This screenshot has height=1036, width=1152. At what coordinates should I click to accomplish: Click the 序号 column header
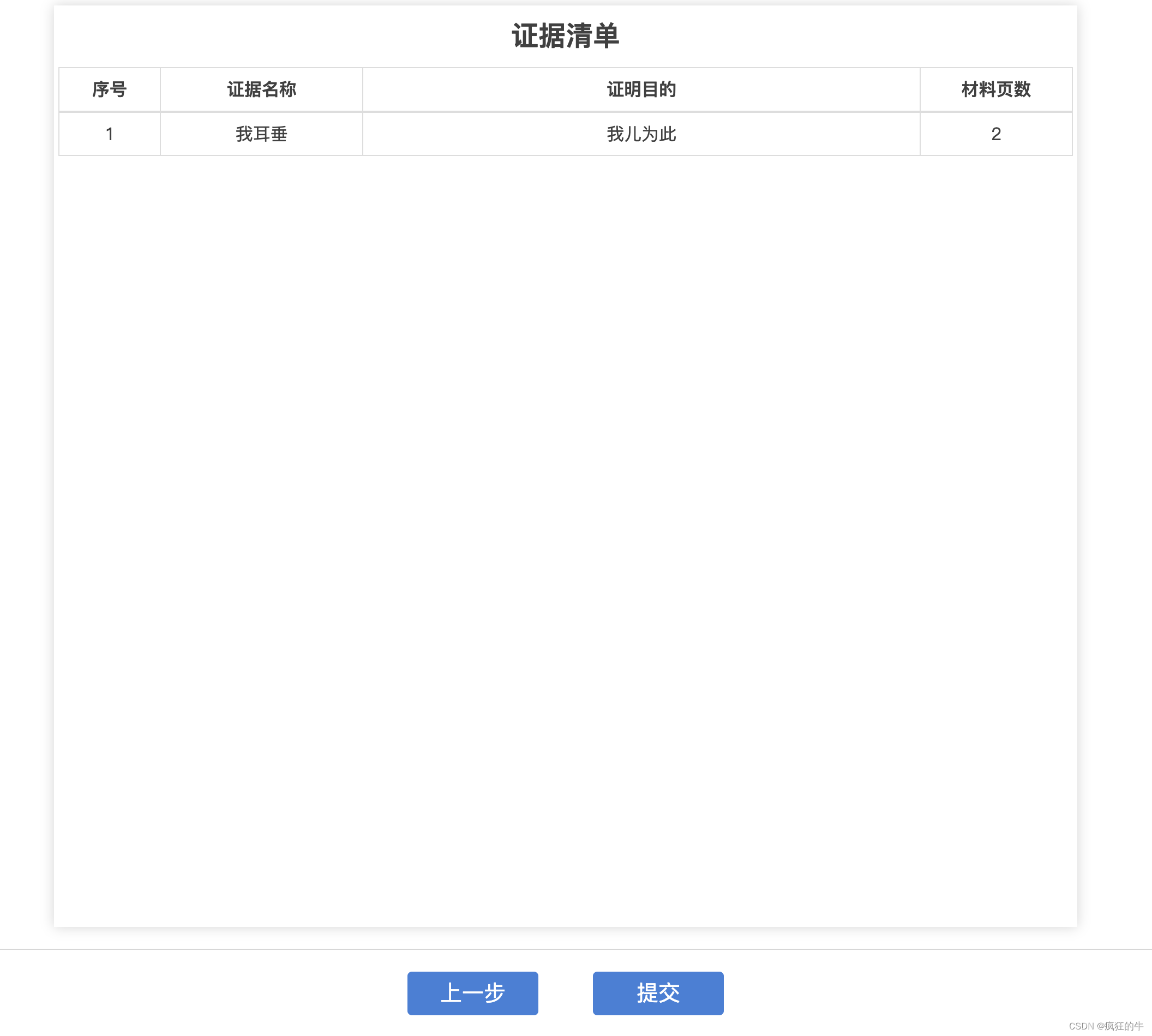[109, 89]
